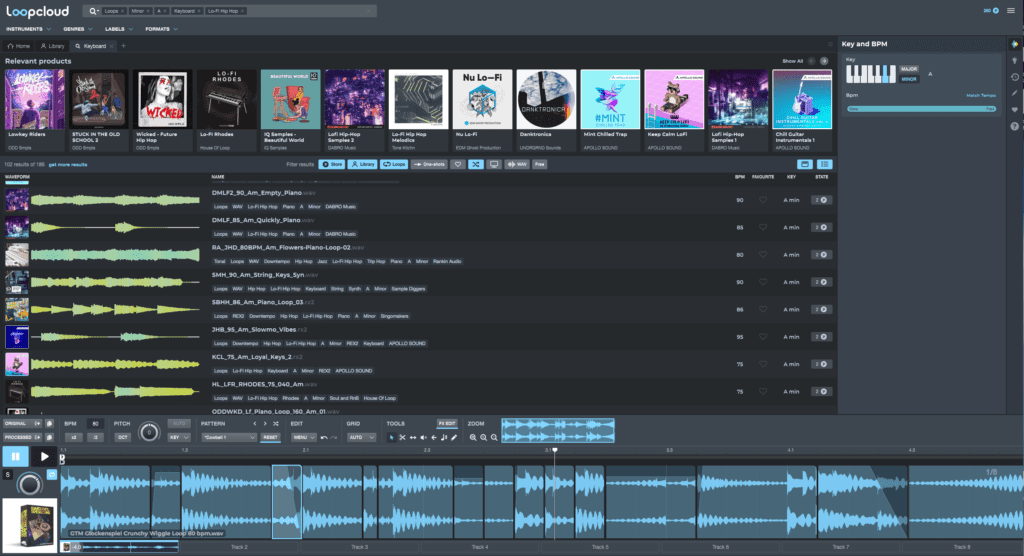Viewport: 1024px width, 556px height.
Task: Click the Match Tempo link
Action: click(981, 95)
